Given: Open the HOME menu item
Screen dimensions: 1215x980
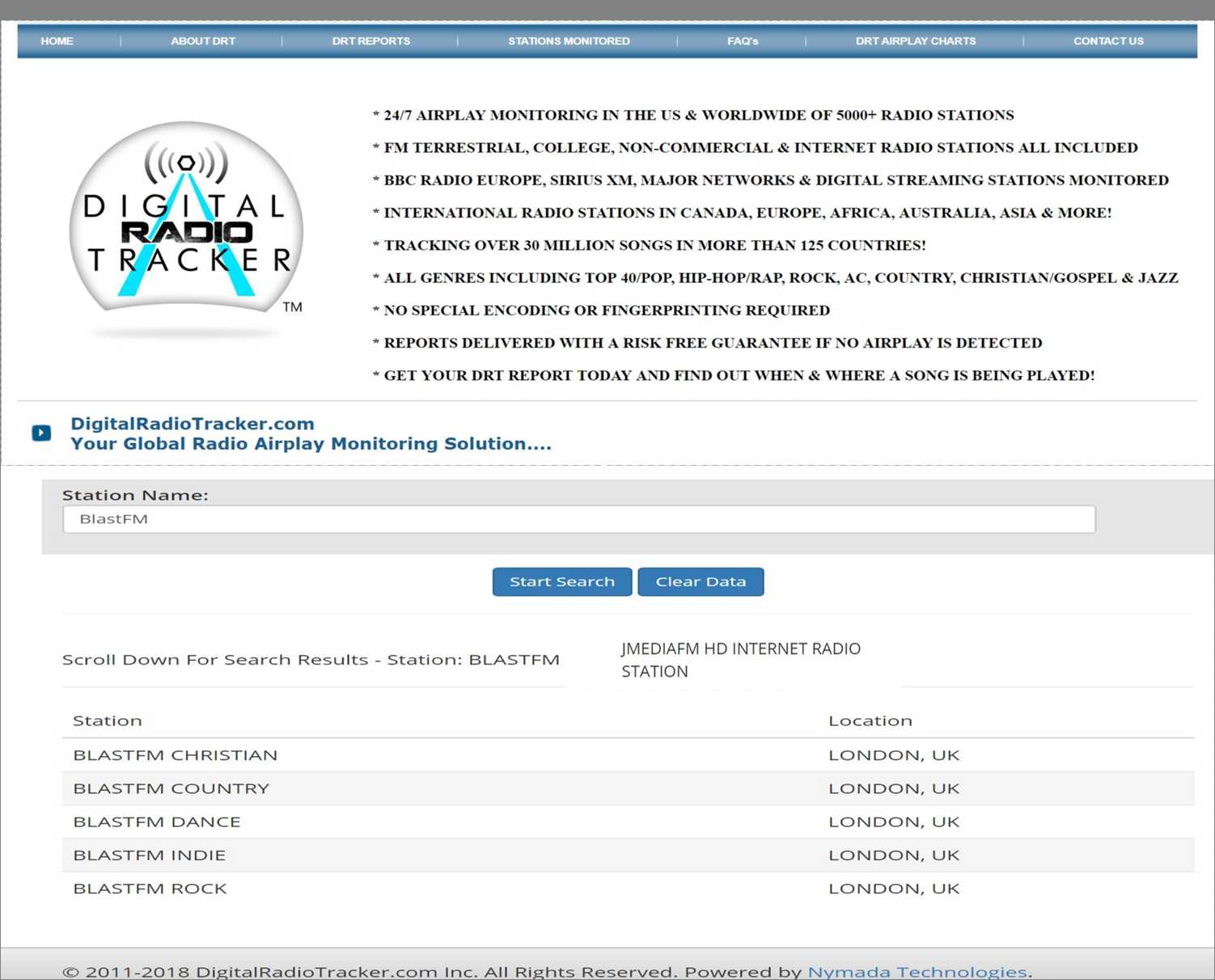Looking at the screenshot, I should click(x=57, y=41).
